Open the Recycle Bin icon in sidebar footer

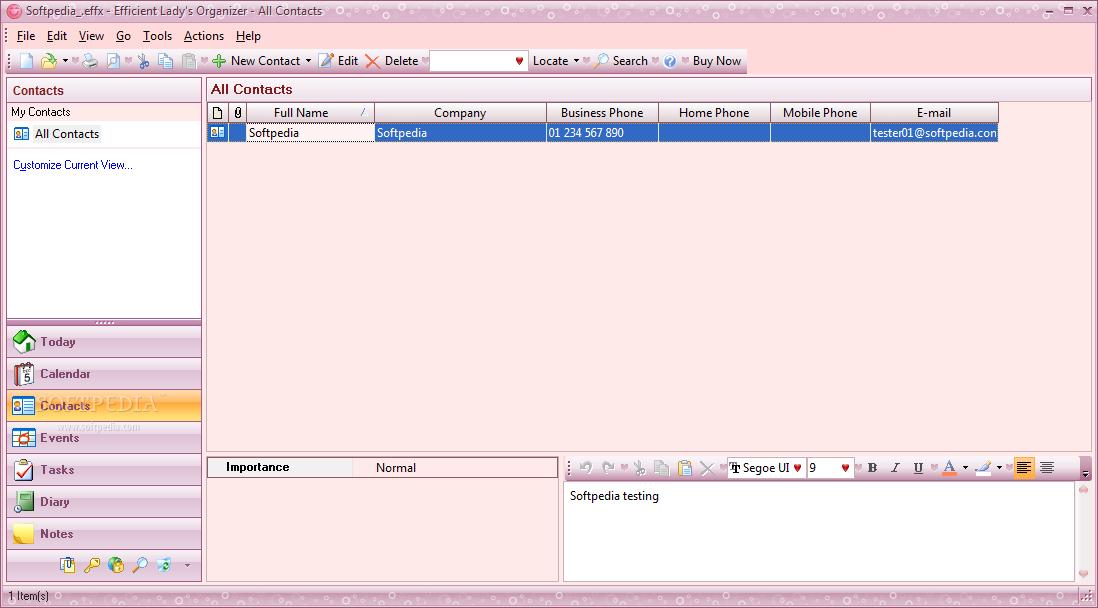pyautogui.click(x=164, y=565)
